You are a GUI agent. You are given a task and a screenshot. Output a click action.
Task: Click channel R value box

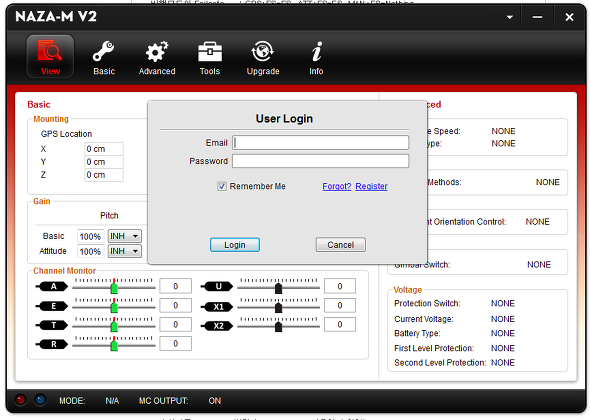pos(175,344)
